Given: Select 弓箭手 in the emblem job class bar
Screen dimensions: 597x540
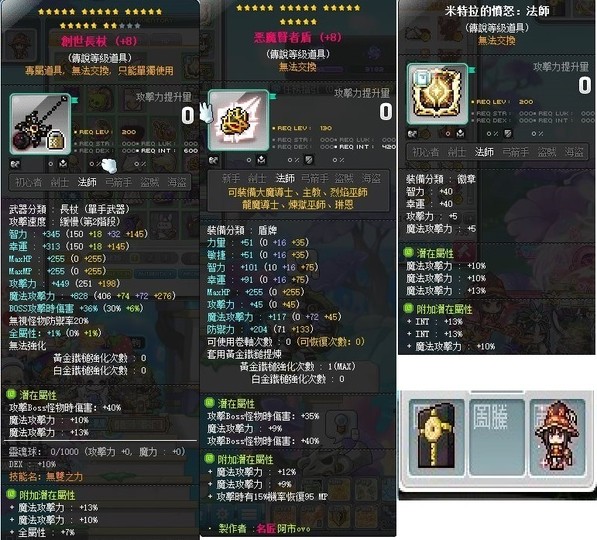Looking at the screenshot, I should pyautogui.click(x=516, y=152).
